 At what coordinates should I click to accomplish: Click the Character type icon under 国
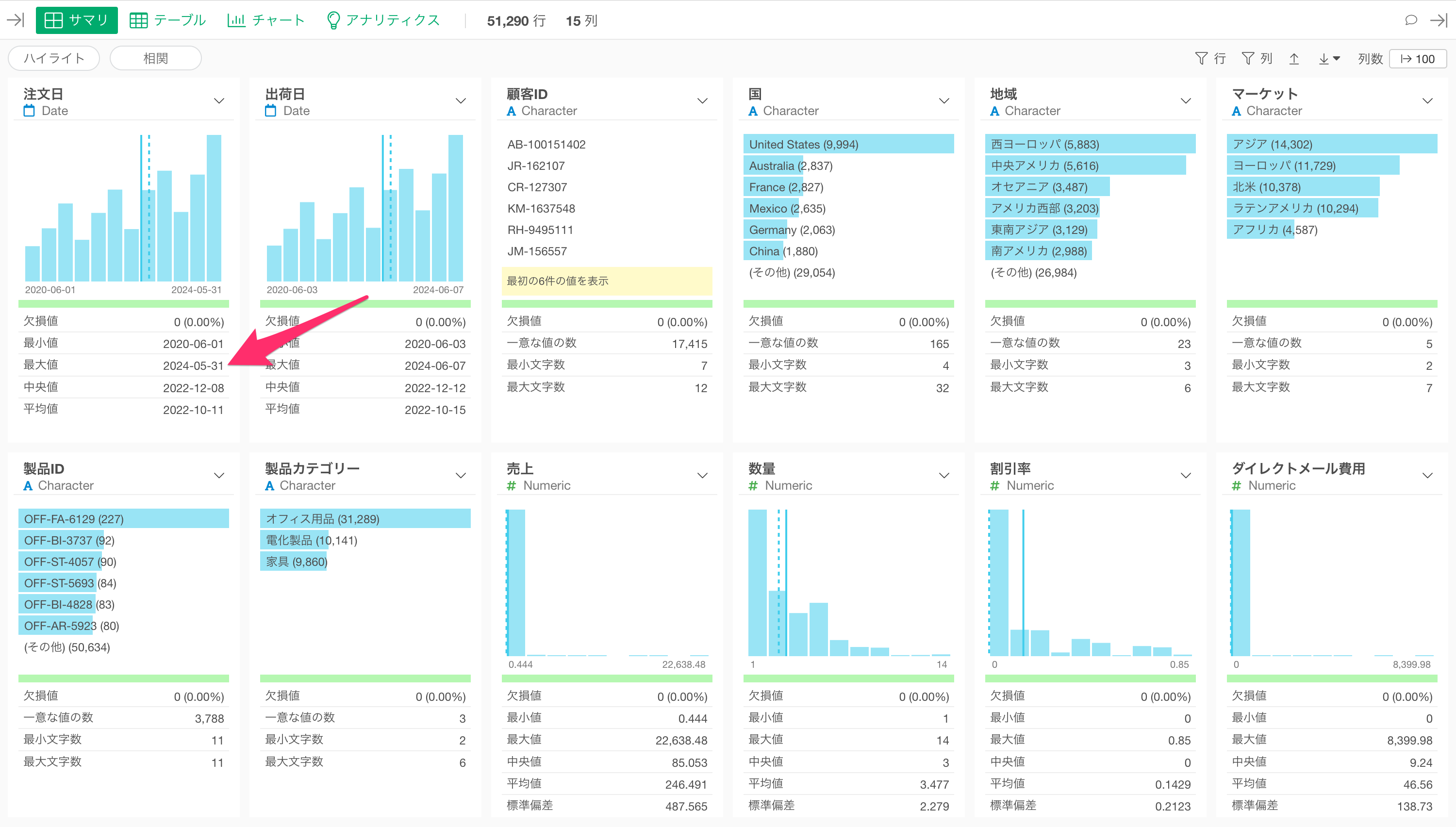pyautogui.click(x=753, y=111)
